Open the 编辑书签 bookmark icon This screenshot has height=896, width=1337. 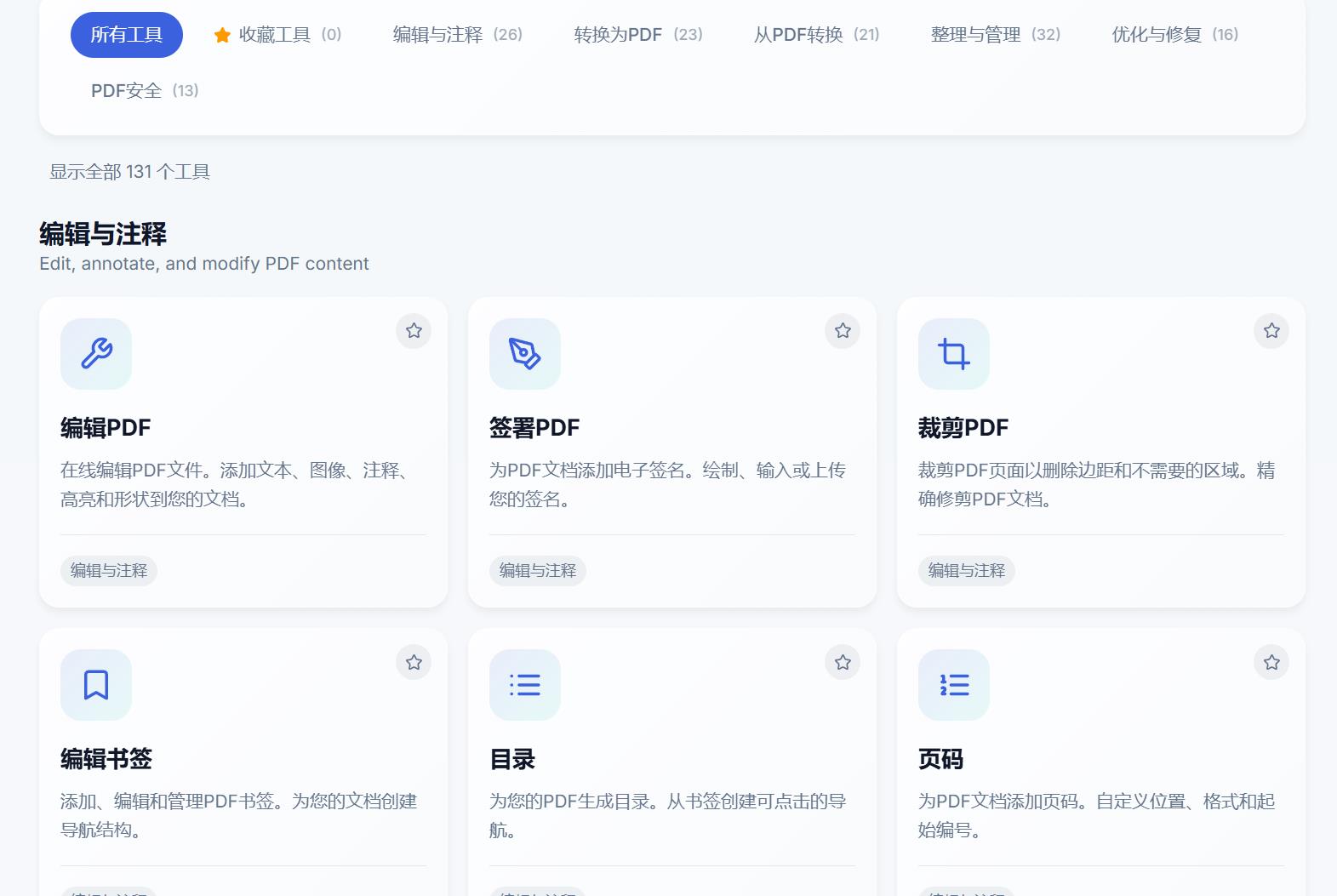(96, 685)
